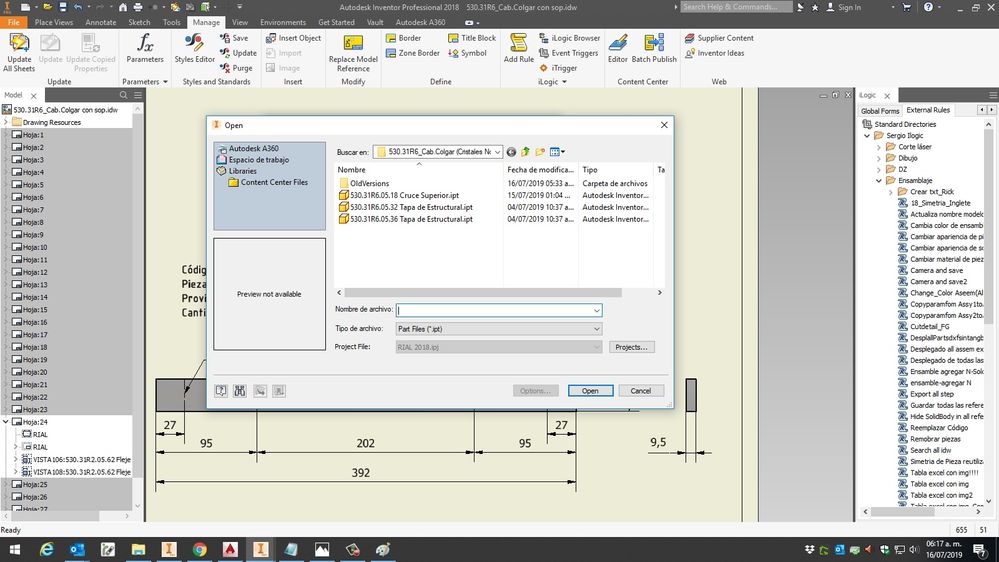
Task: Open Supplier Content
Action: coord(719,38)
